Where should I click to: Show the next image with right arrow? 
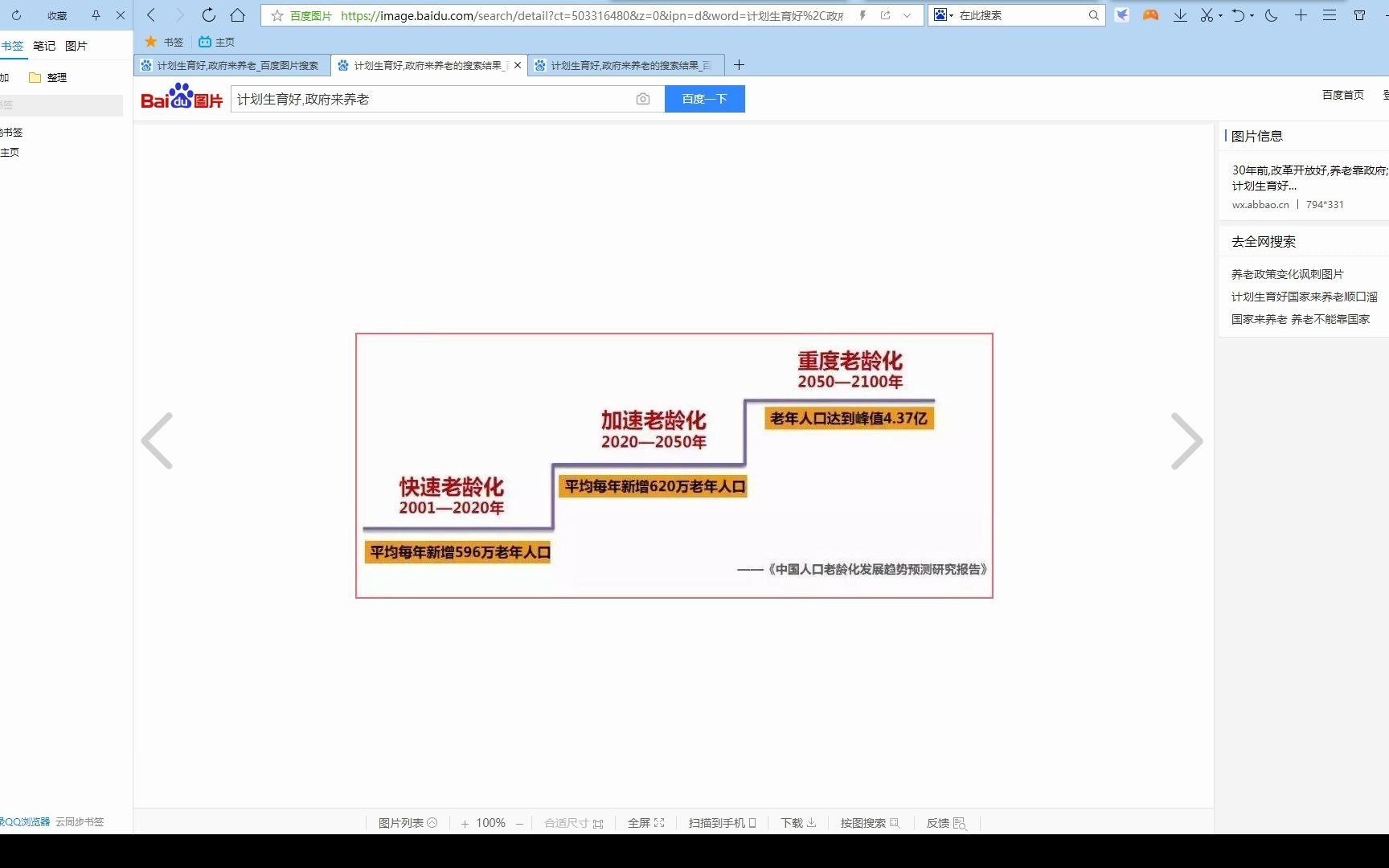[x=1186, y=440]
